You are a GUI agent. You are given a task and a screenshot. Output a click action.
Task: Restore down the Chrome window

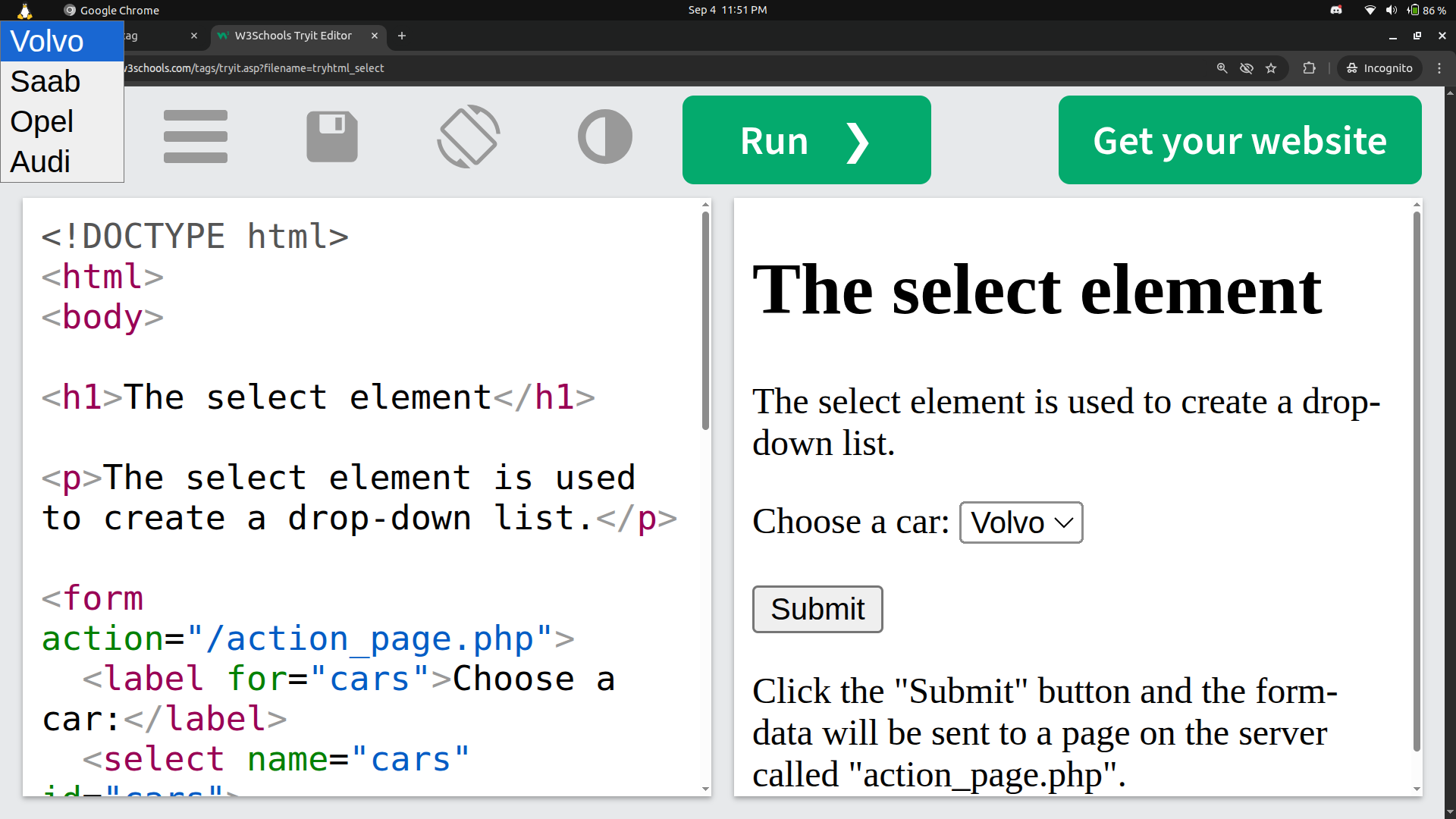pos(1417,36)
